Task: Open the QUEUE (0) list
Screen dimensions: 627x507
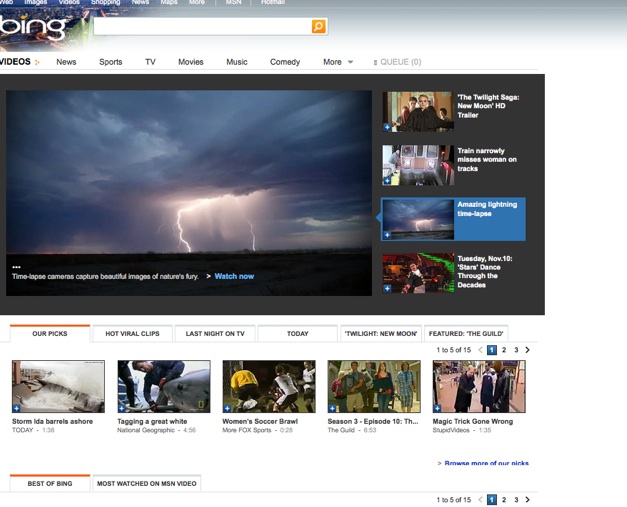Action: [x=398, y=62]
